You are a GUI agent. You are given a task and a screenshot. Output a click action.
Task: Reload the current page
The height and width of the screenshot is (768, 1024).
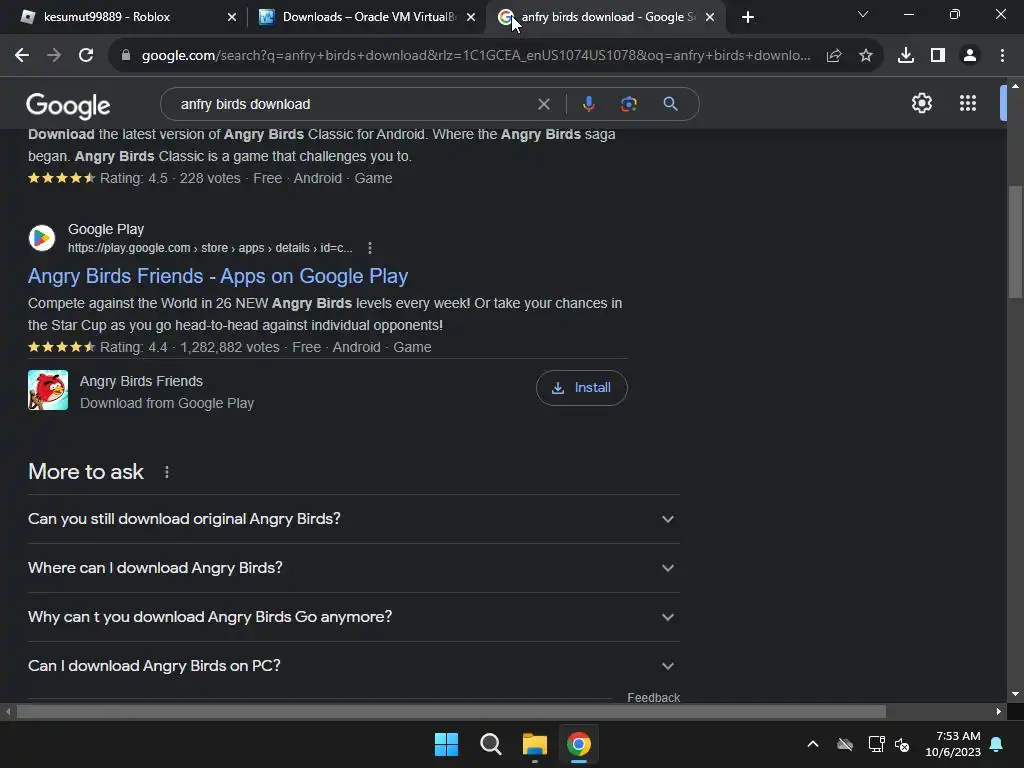[x=86, y=56]
